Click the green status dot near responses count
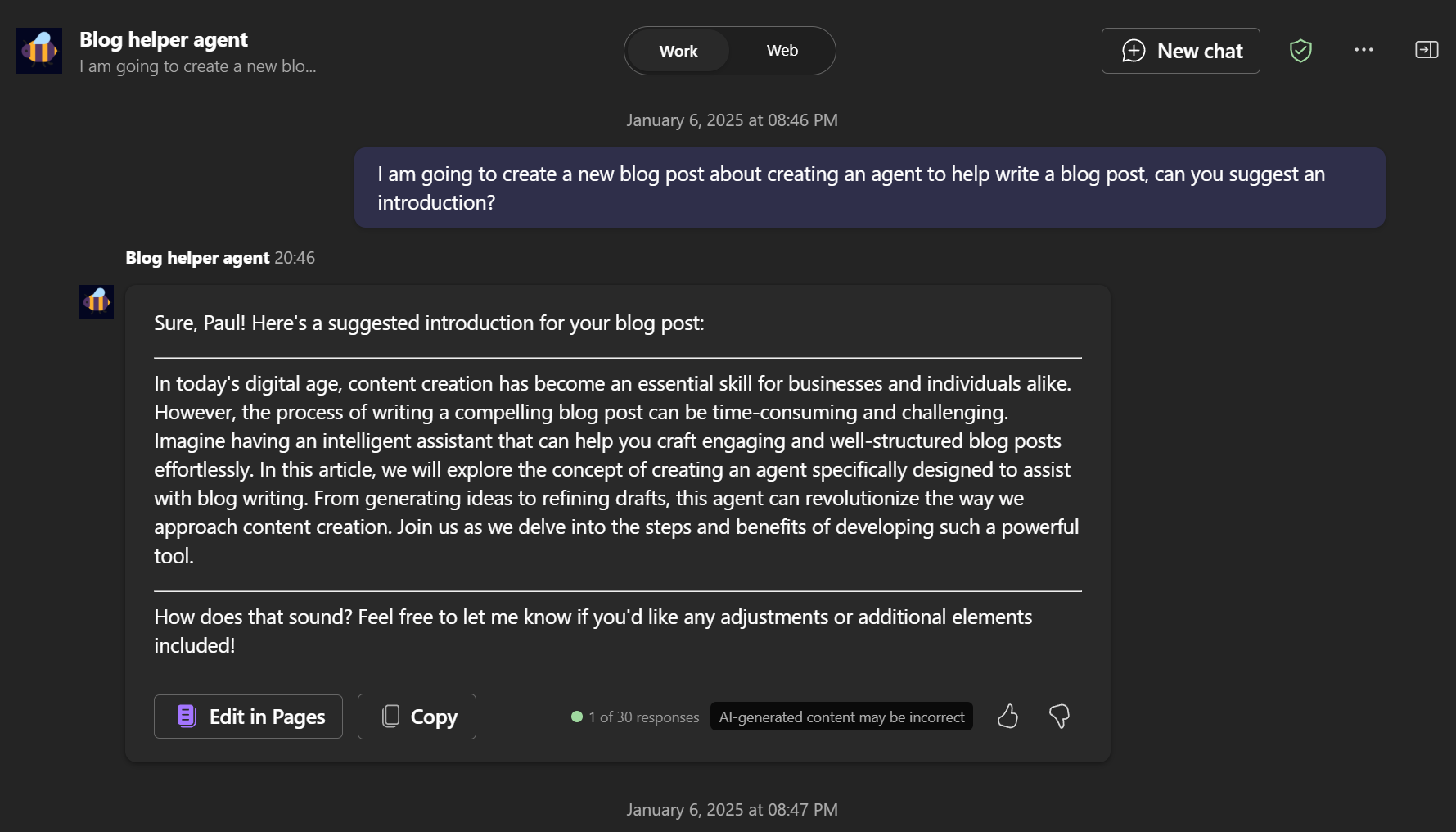 coord(576,716)
